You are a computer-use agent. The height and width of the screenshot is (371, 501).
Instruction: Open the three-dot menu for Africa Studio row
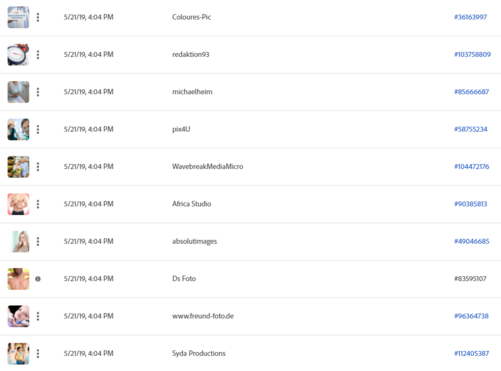tap(38, 204)
